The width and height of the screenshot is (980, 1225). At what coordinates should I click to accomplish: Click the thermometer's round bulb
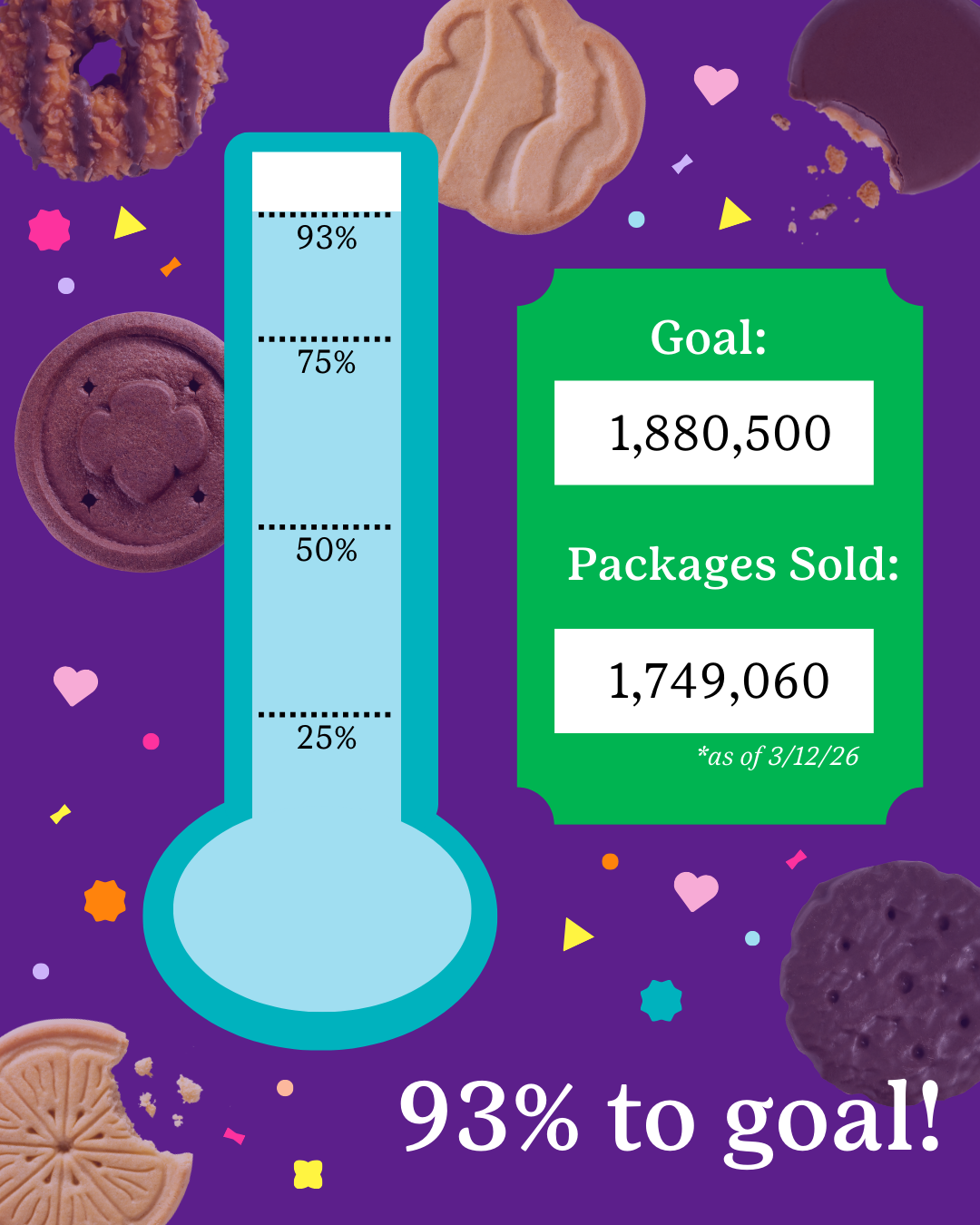(x=322, y=912)
